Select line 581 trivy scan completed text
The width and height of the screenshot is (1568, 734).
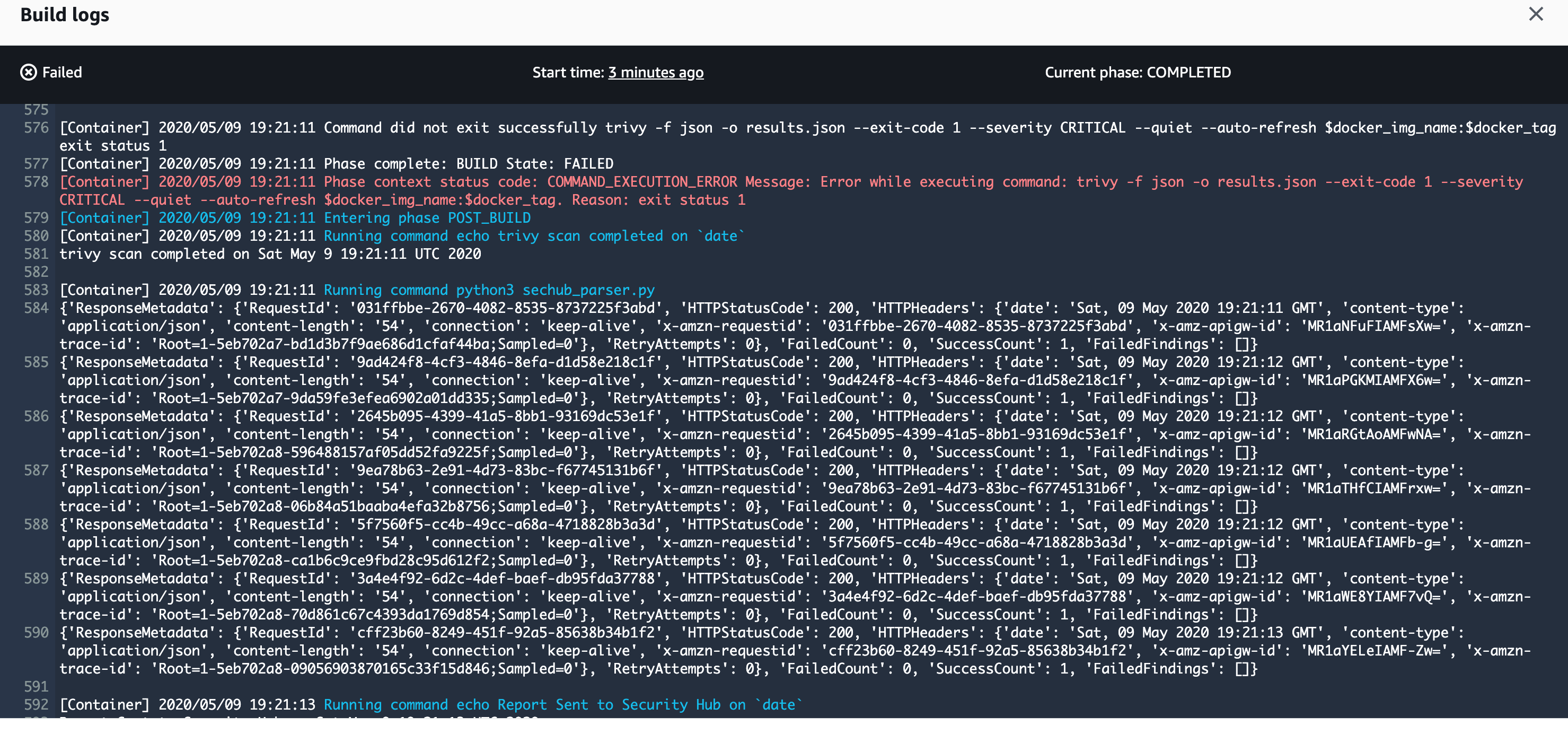(x=268, y=254)
